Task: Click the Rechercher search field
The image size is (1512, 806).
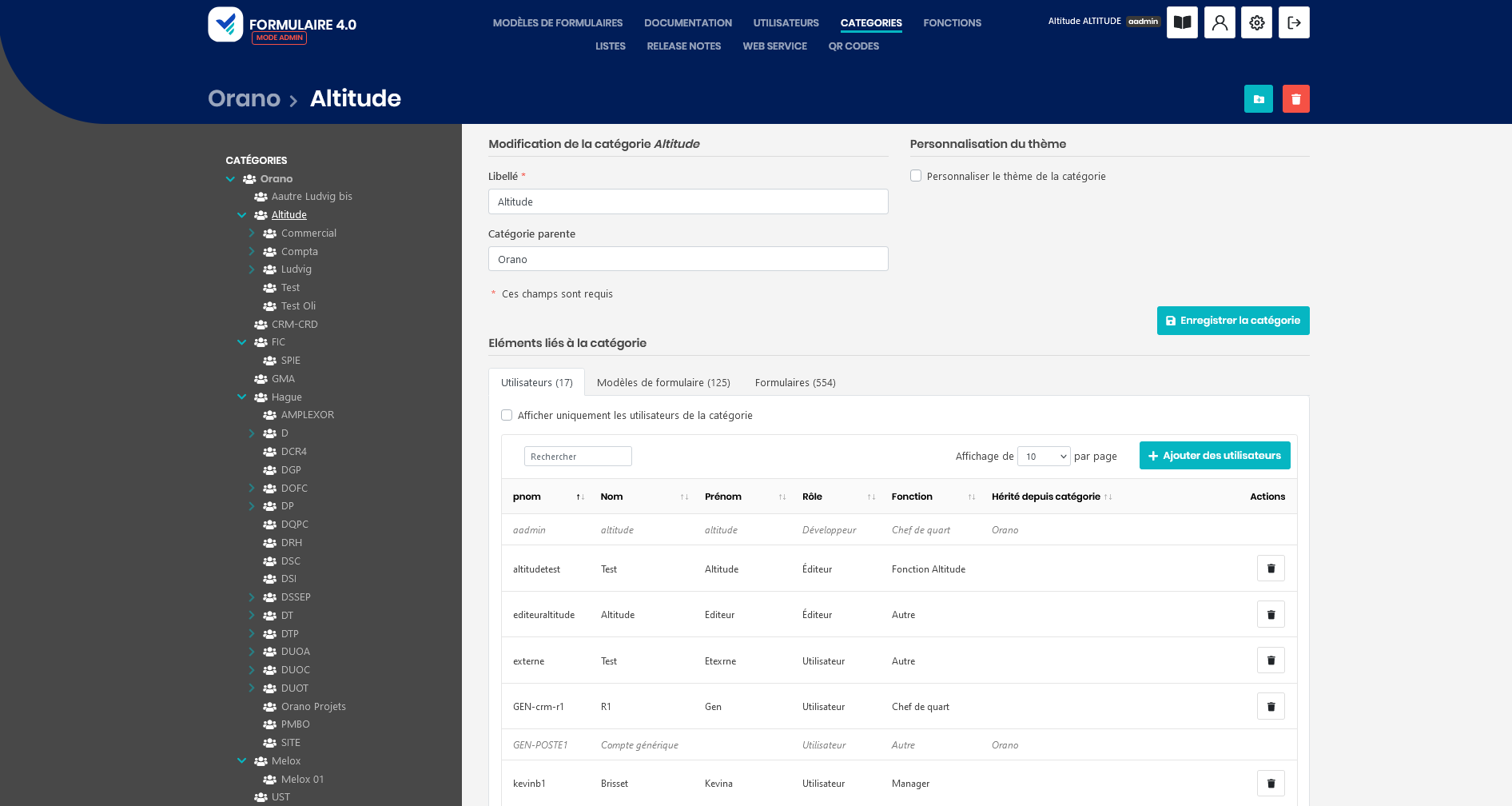Action: [578, 457]
